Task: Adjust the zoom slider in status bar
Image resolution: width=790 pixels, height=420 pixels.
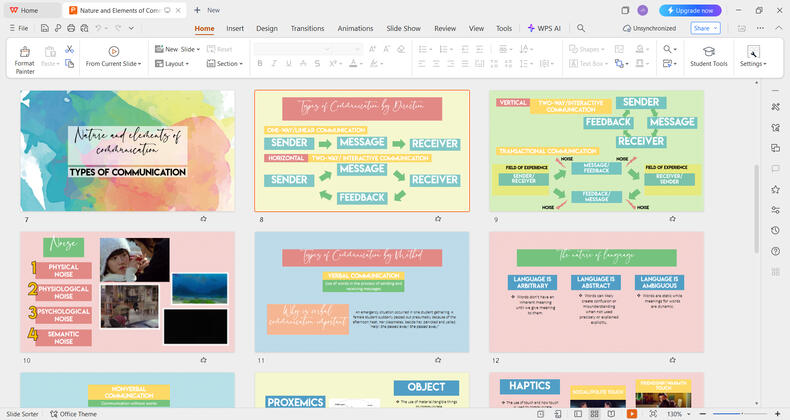Action: 740,414
